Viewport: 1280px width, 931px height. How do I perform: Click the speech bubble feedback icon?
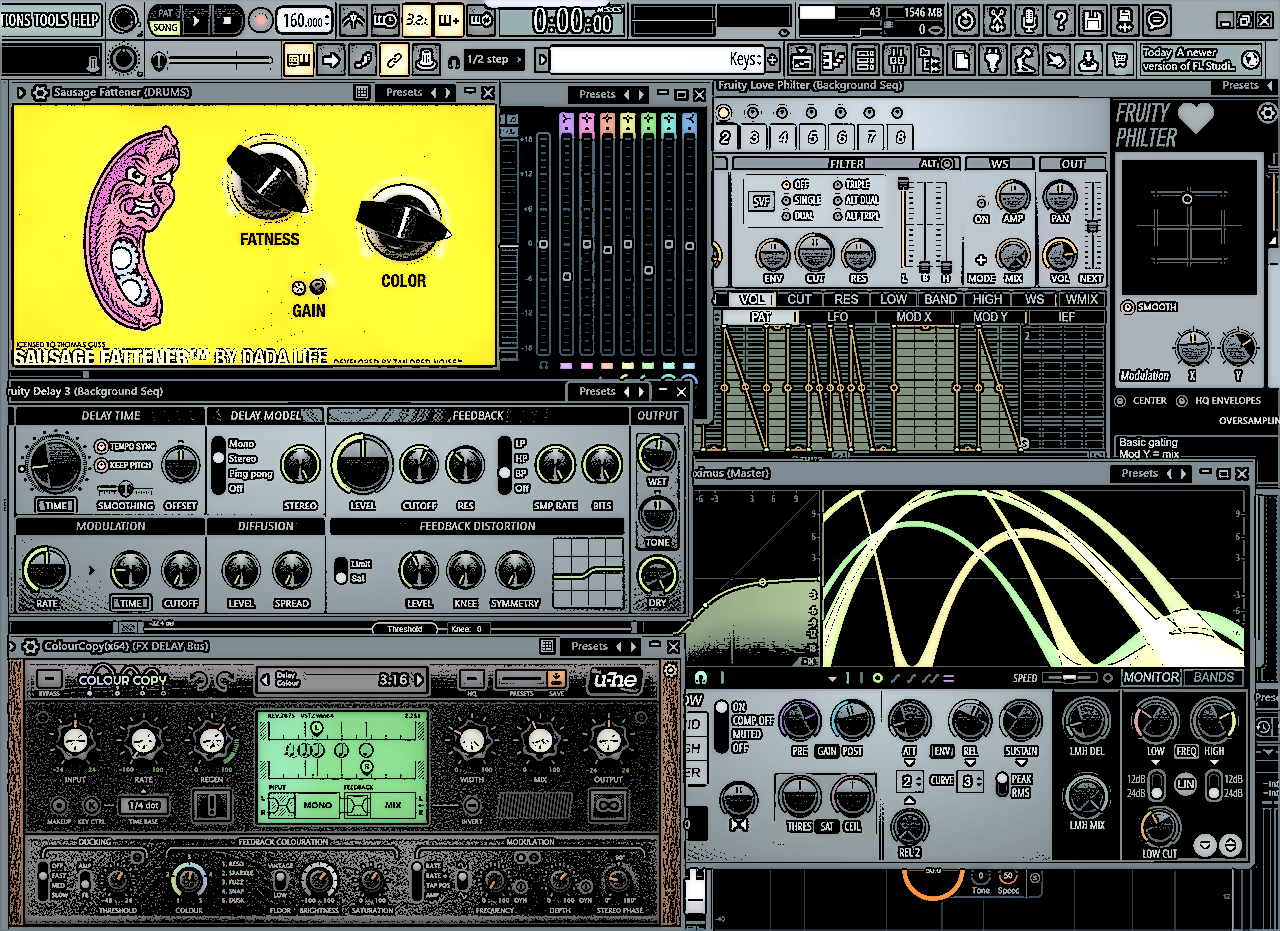click(x=1157, y=19)
